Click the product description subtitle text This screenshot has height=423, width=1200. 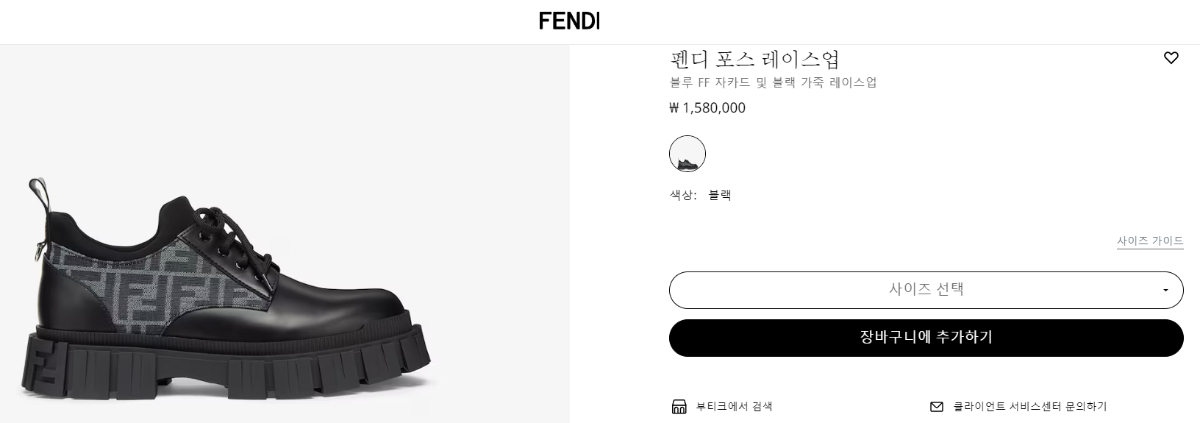click(773, 82)
